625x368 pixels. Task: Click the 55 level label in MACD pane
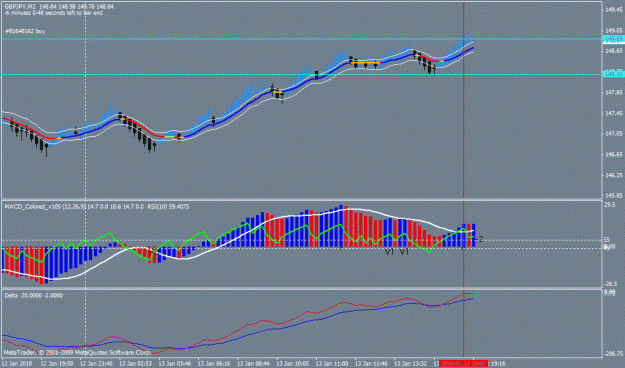[x=607, y=240]
